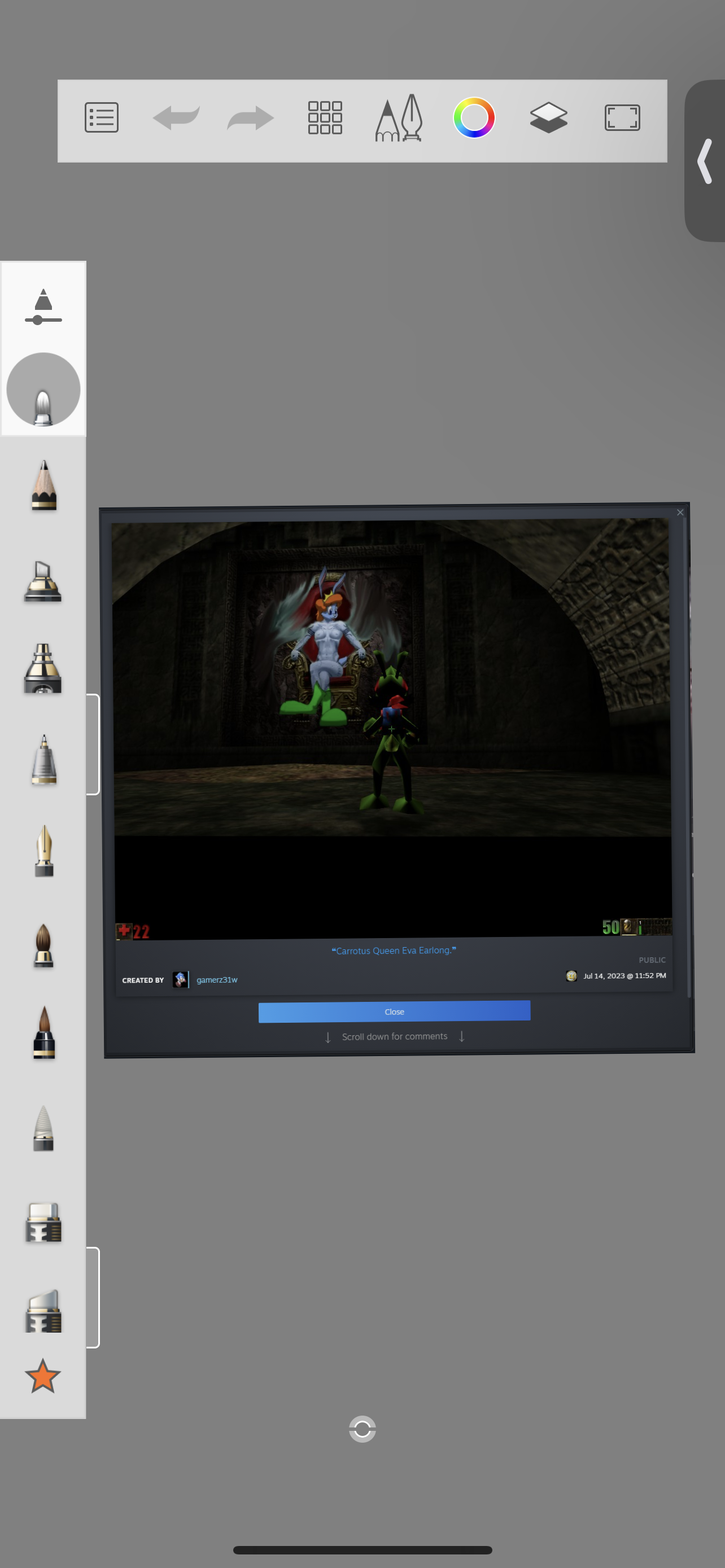Select the silver ballpoint pen brush
725x1568 pixels.
(x=44, y=760)
